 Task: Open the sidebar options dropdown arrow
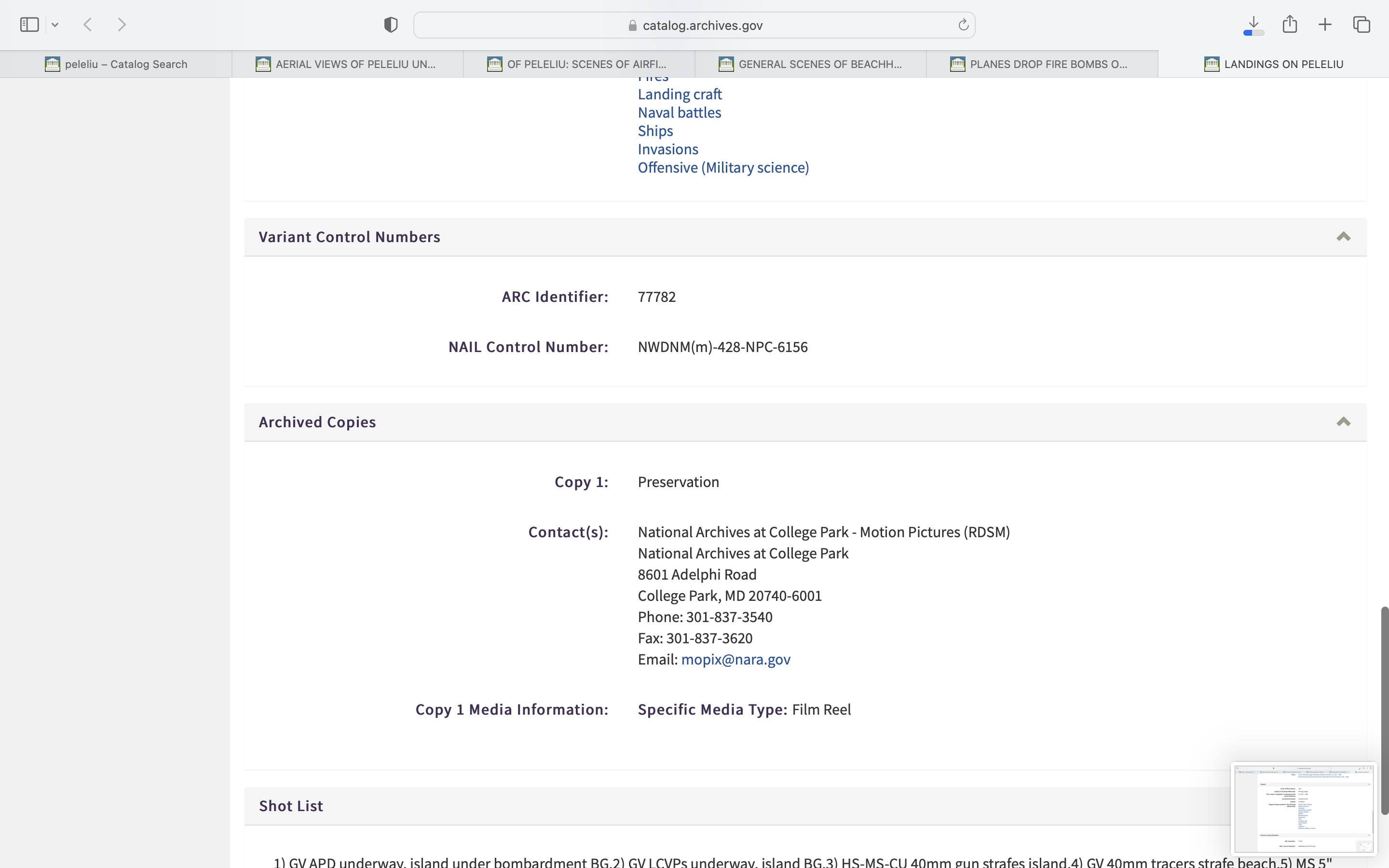pos(55,25)
